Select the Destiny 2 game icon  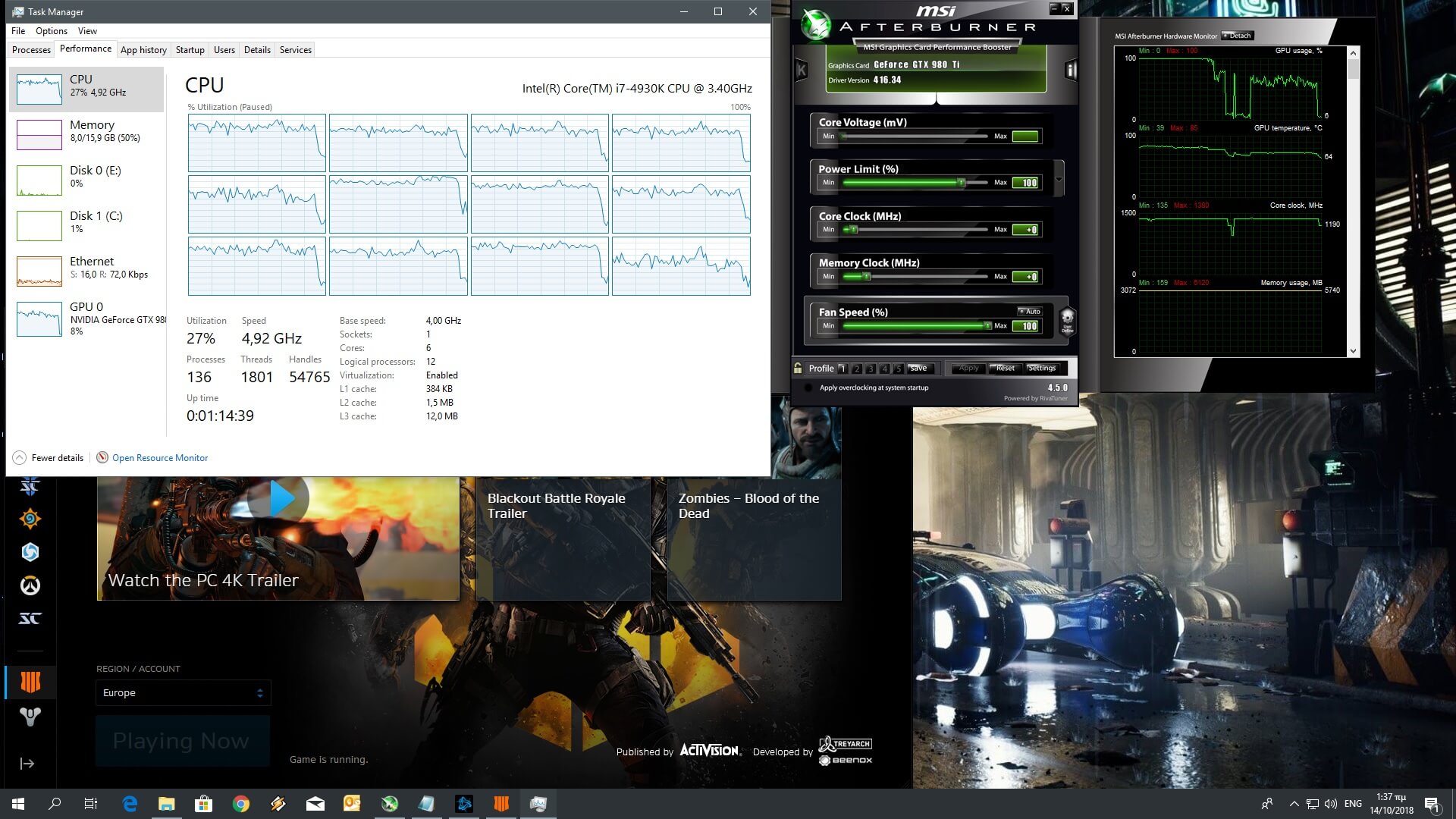coord(30,716)
